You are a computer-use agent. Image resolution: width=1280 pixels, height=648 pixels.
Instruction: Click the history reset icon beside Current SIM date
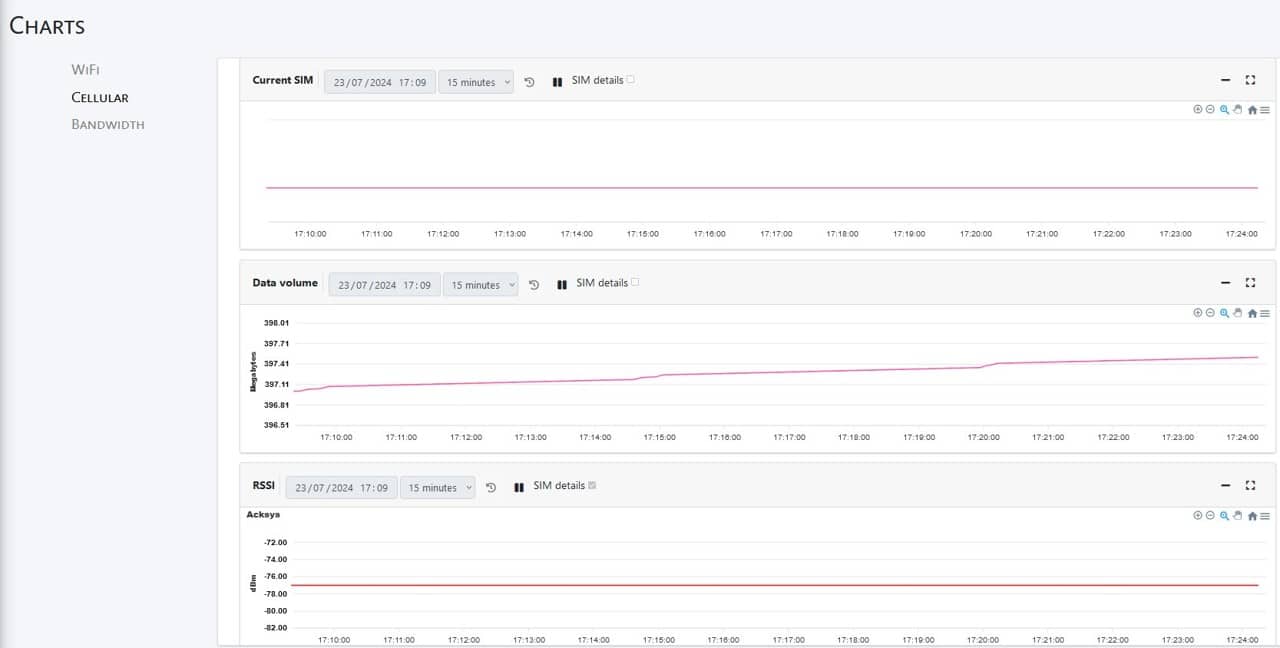(x=529, y=82)
